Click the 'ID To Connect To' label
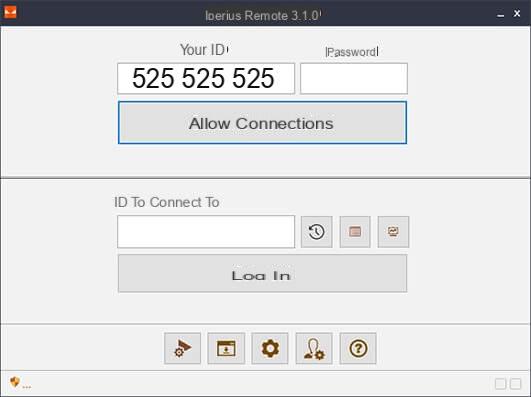Screen dimensions: 531x397 coord(167,202)
